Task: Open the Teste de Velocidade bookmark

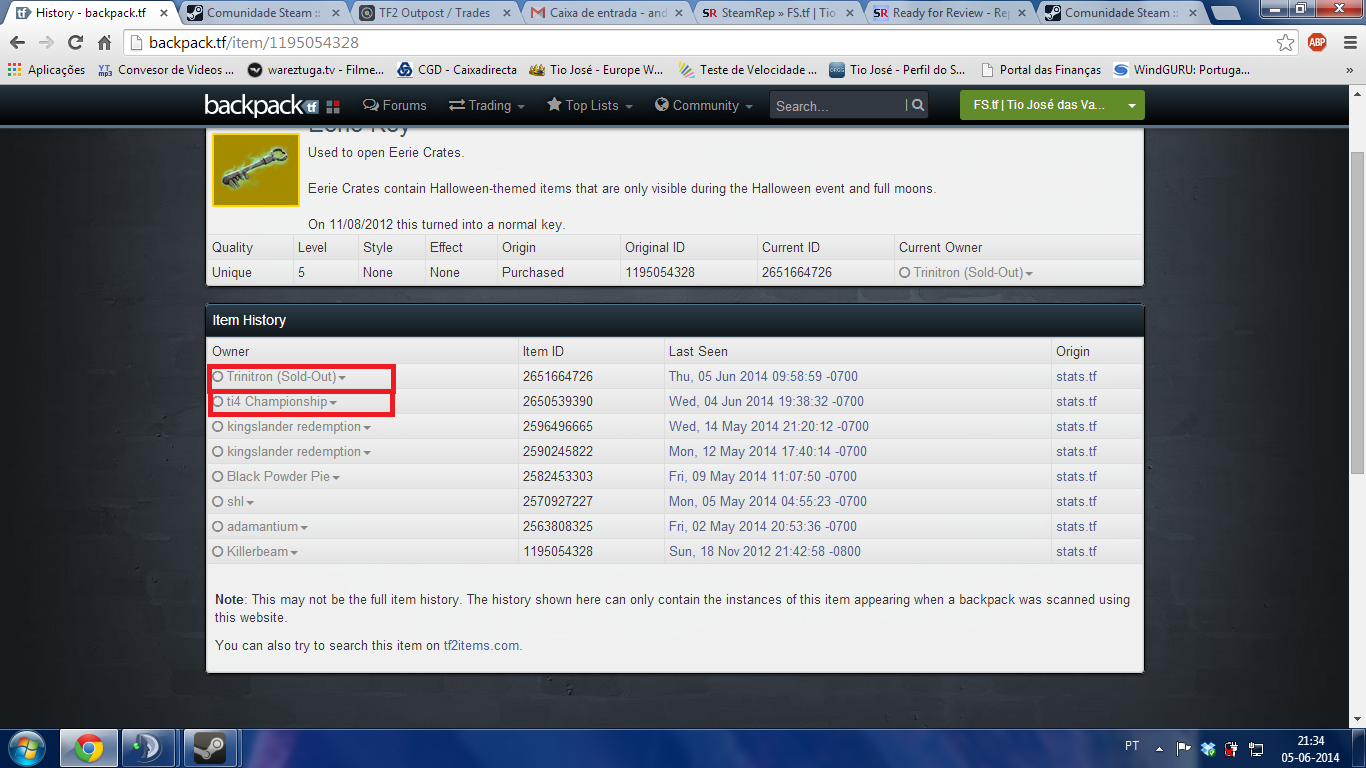Action: pyautogui.click(x=748, y=70)
